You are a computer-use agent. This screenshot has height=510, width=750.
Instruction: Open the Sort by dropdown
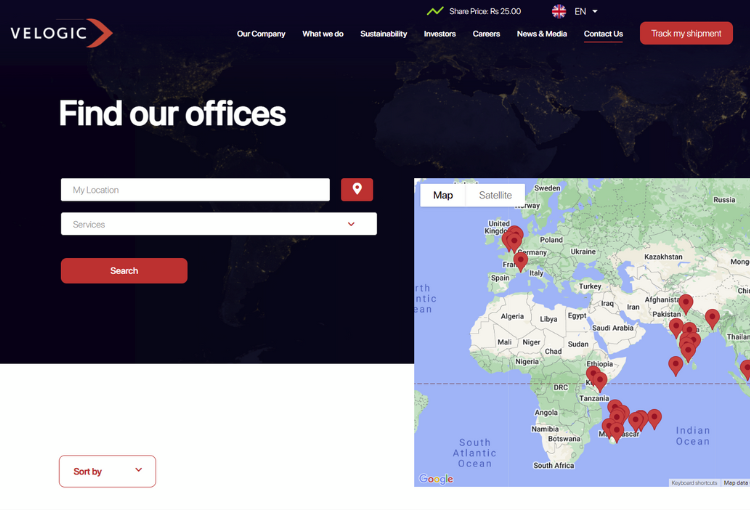pyautogui.click(x=107, y=471)
